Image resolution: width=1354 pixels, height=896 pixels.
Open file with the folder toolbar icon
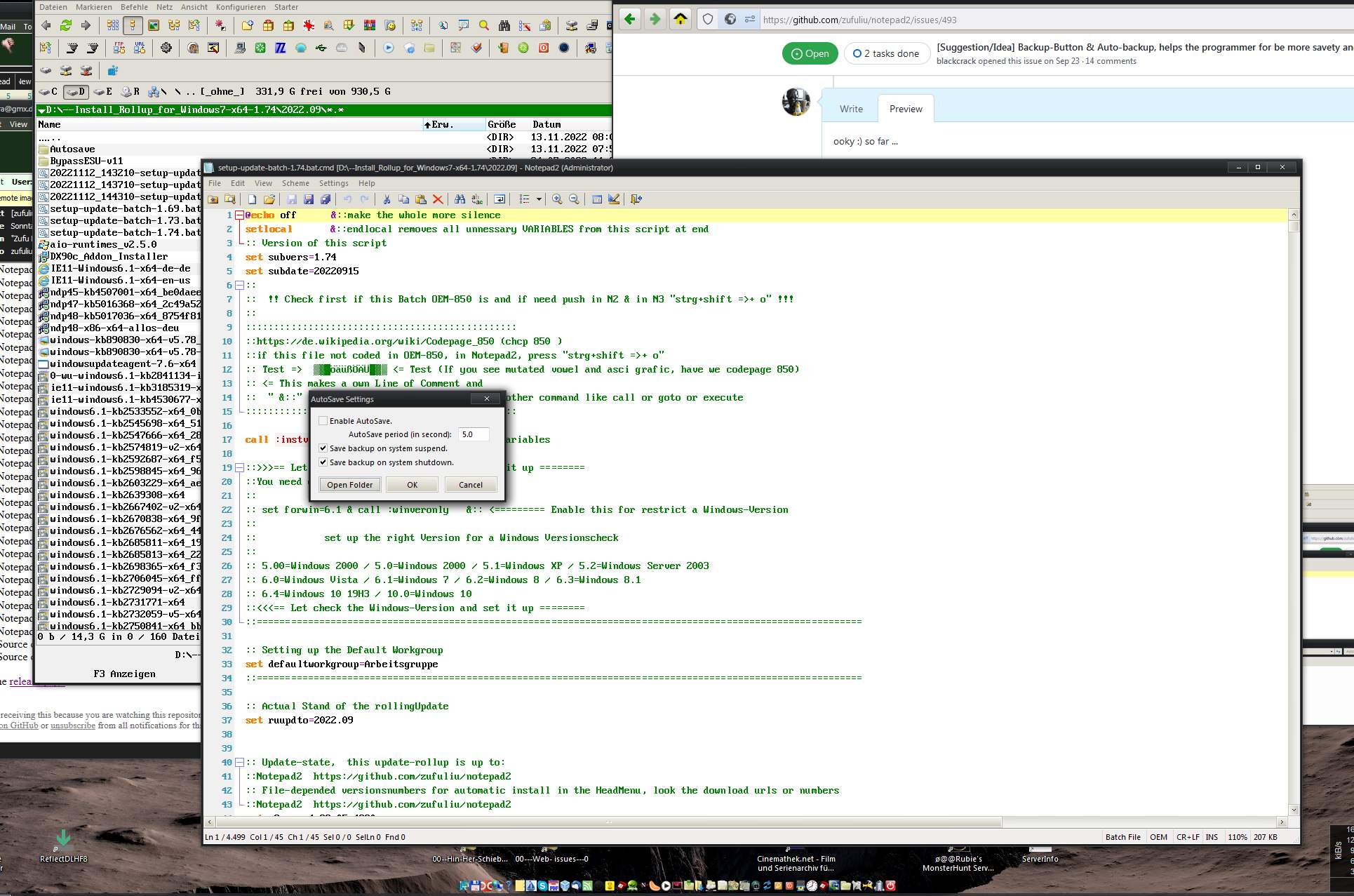269,199
